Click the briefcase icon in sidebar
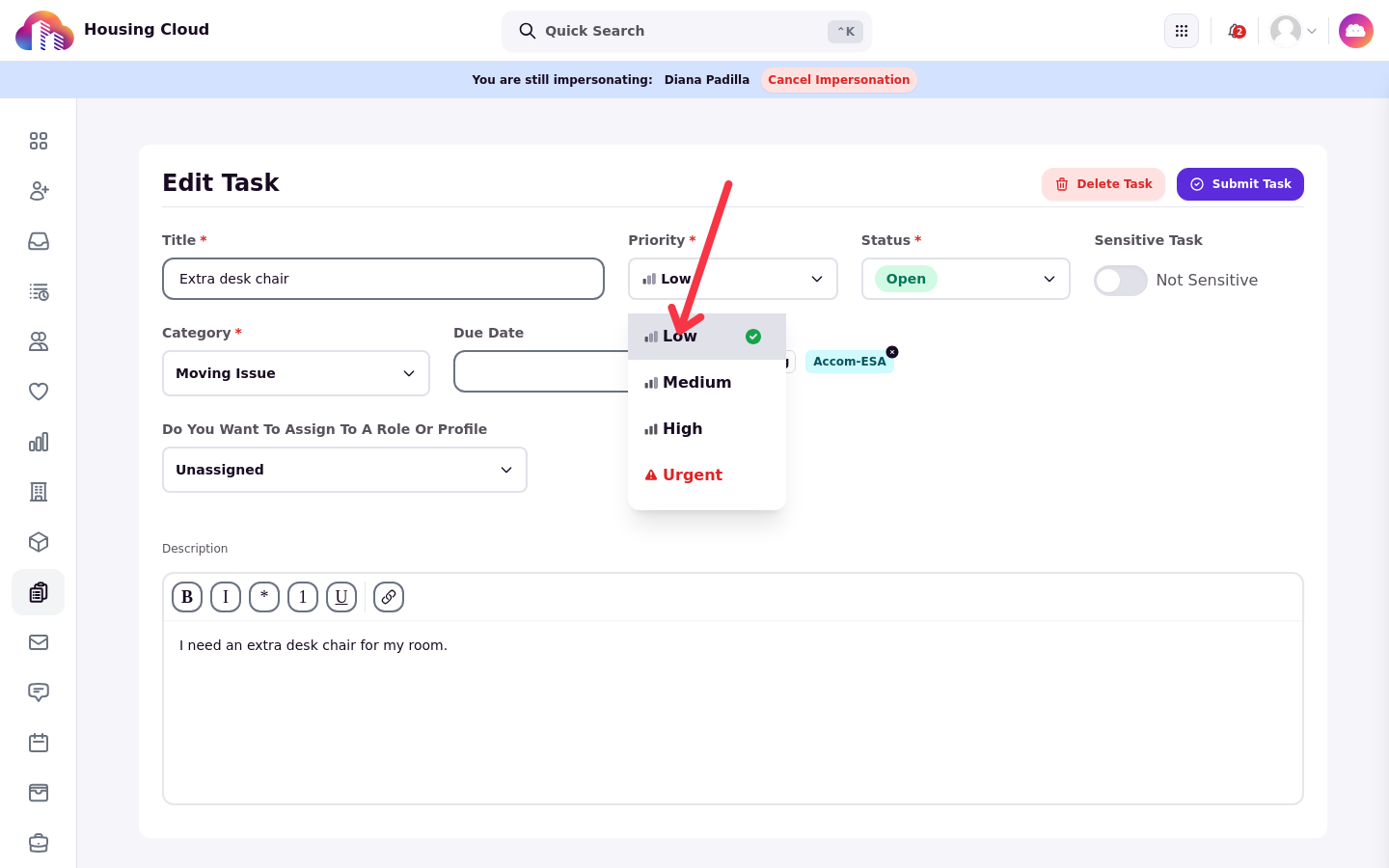 tap(39, 843)
